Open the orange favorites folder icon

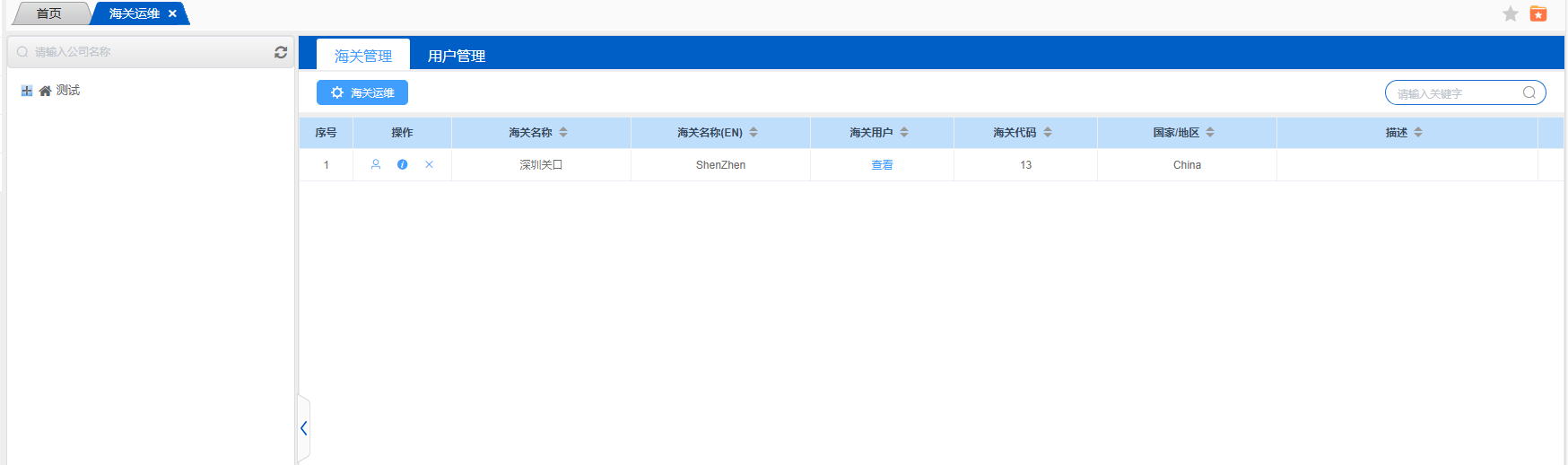[x=1538, y=13]
